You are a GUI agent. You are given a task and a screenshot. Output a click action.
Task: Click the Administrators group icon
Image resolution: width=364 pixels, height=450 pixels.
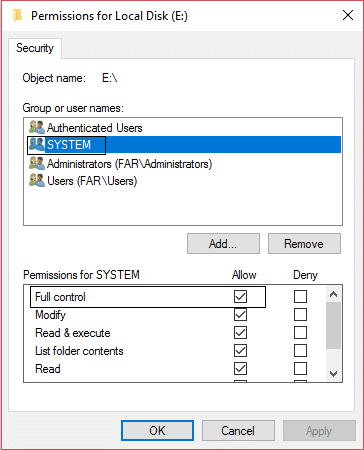pos(37,164)
